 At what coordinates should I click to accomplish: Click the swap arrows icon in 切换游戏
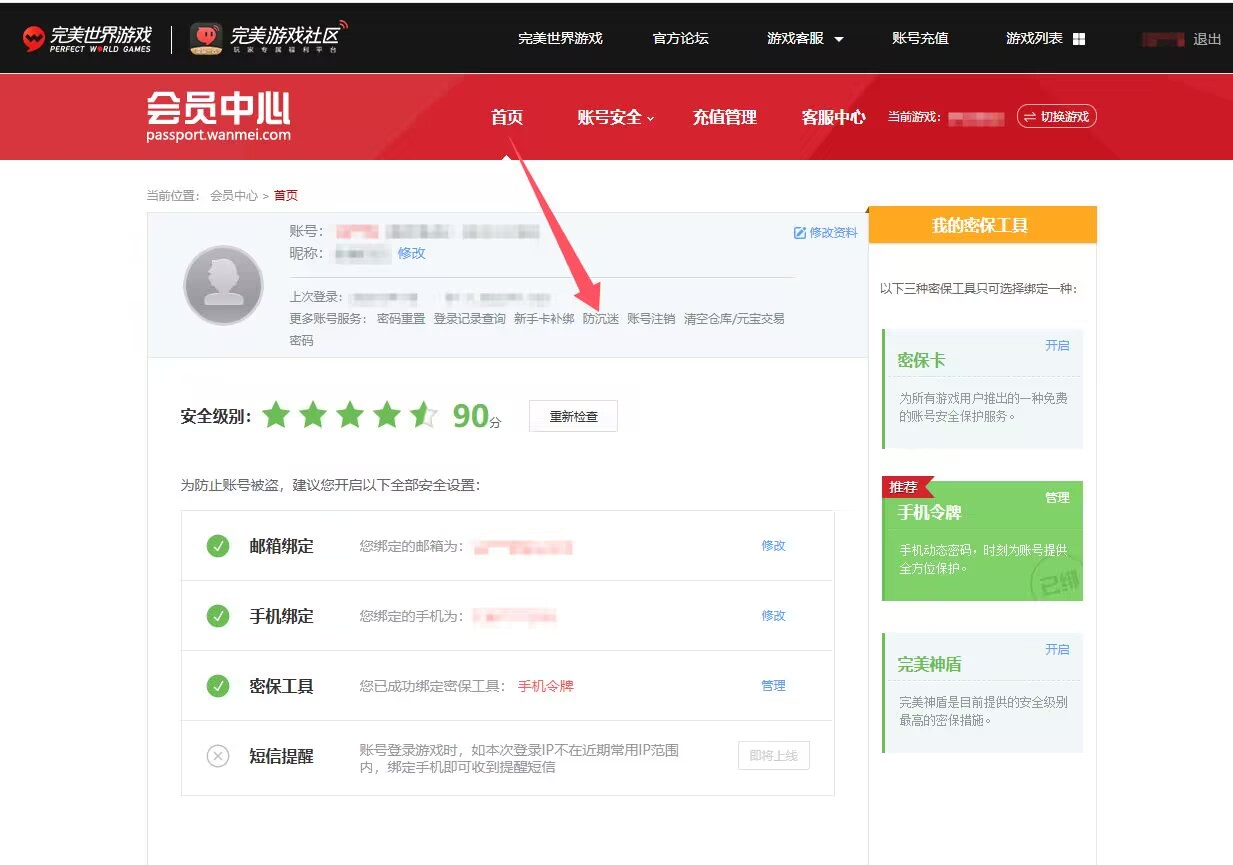pyautogui.click(x=1029, y=117)
